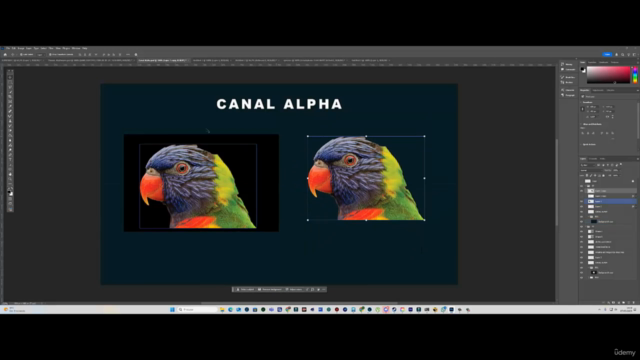This screenshot has width=640, height=360.
Task: Pick a color in the color field
Action: click(x=609, y=75)
